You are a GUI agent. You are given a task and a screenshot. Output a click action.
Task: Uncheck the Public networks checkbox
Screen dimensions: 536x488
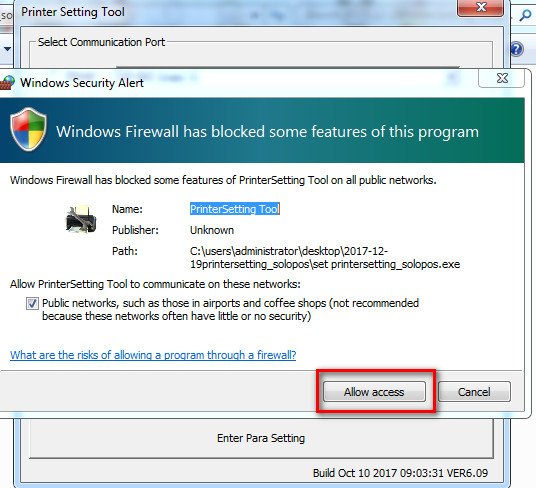(32, 303)
